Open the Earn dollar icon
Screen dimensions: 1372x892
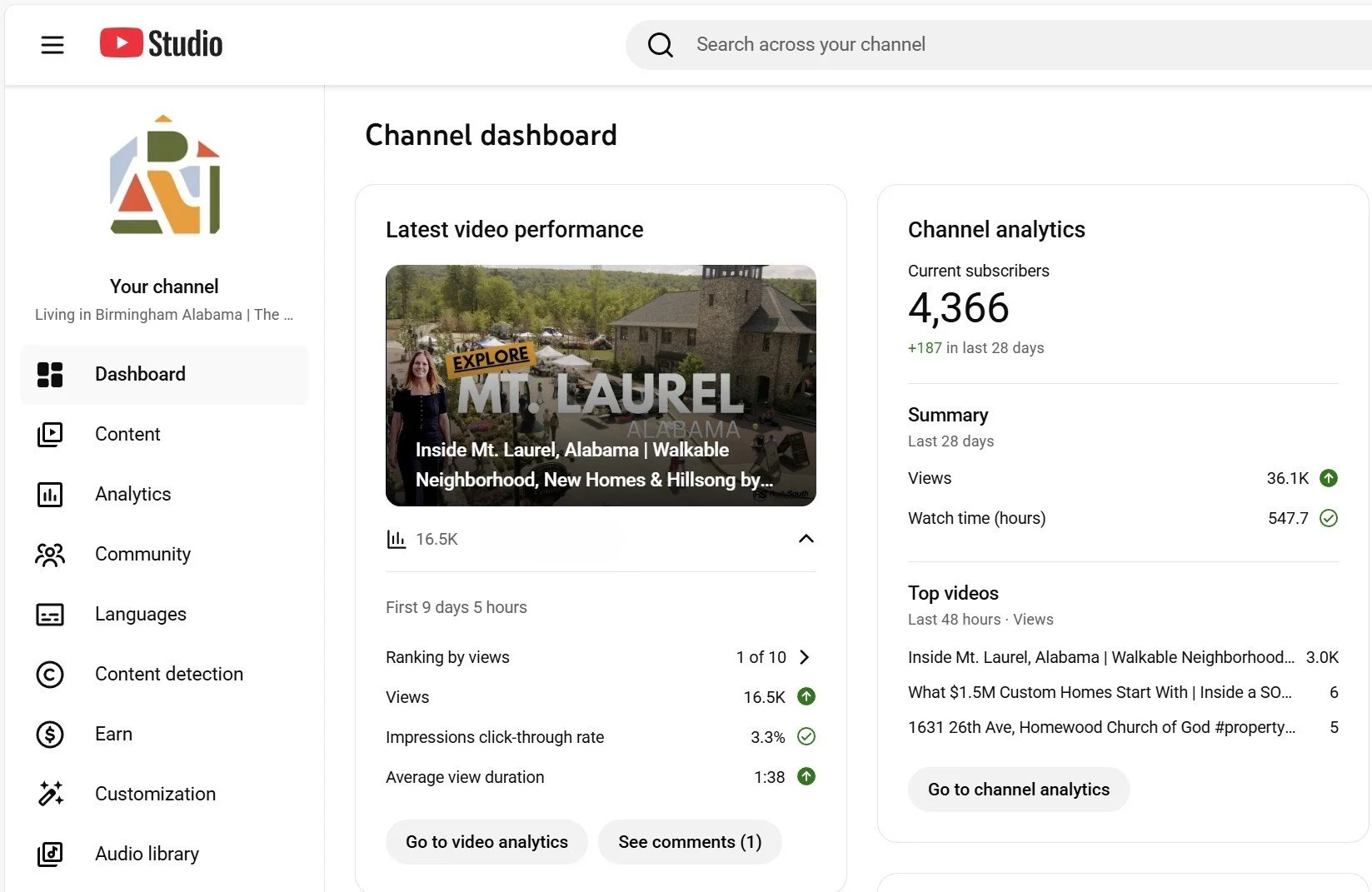(50, 734)
